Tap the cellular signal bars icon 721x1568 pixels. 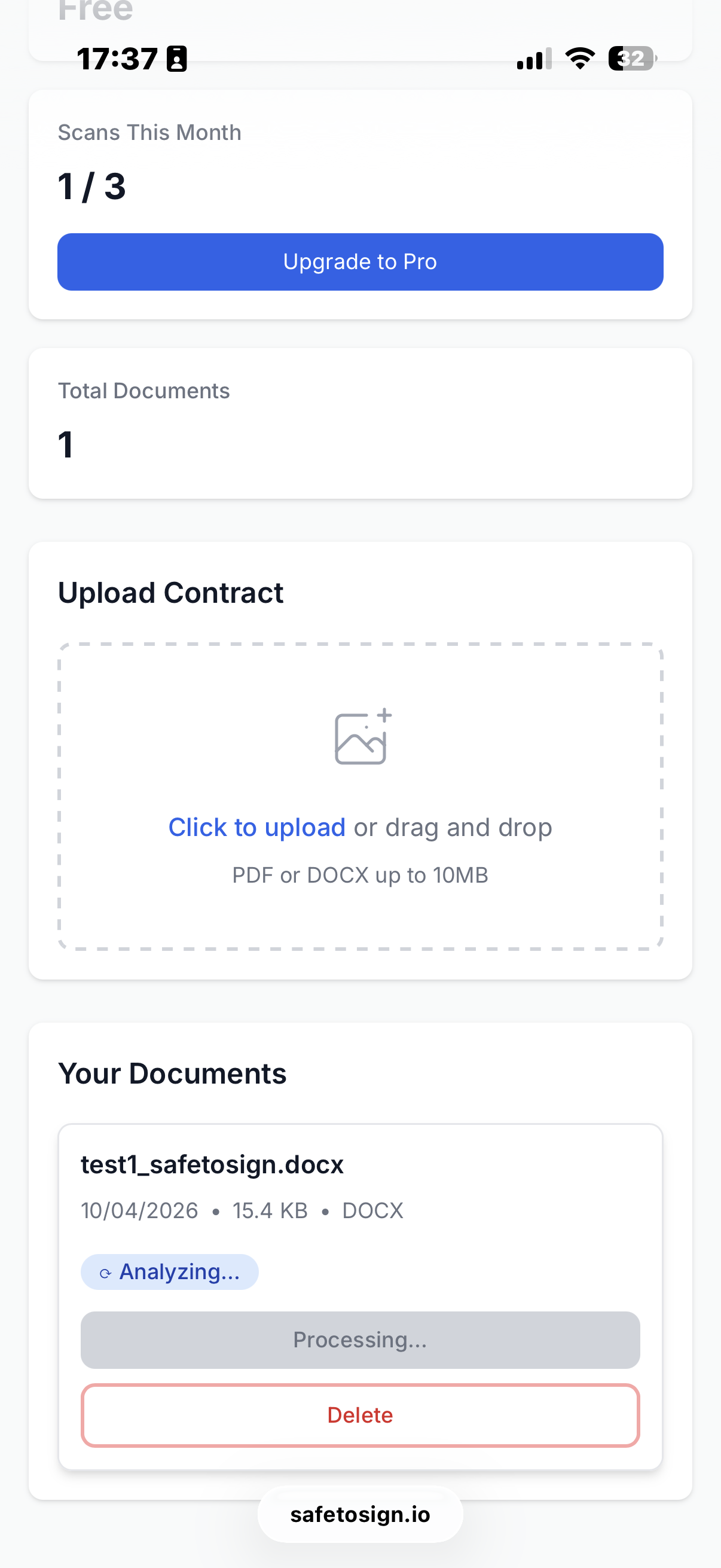click(x=534, y=59)
